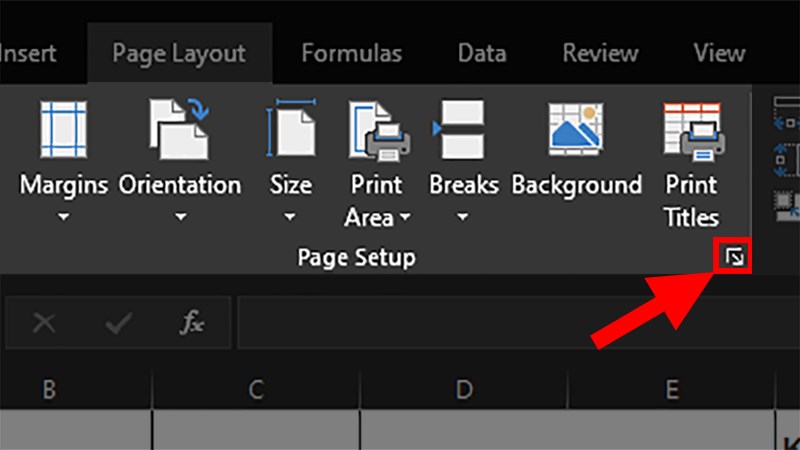This screenshot has height=450, width=800.
Task: Click the Orientation pages icon
Action: [x=179, y=130]
